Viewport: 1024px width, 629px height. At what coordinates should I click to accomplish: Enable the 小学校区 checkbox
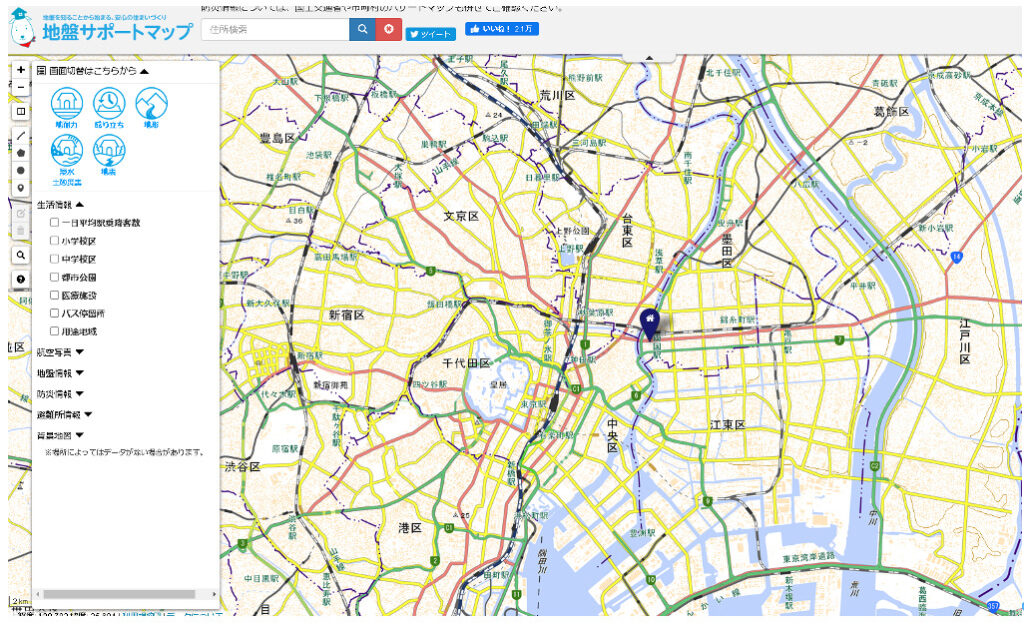(55, 241)
